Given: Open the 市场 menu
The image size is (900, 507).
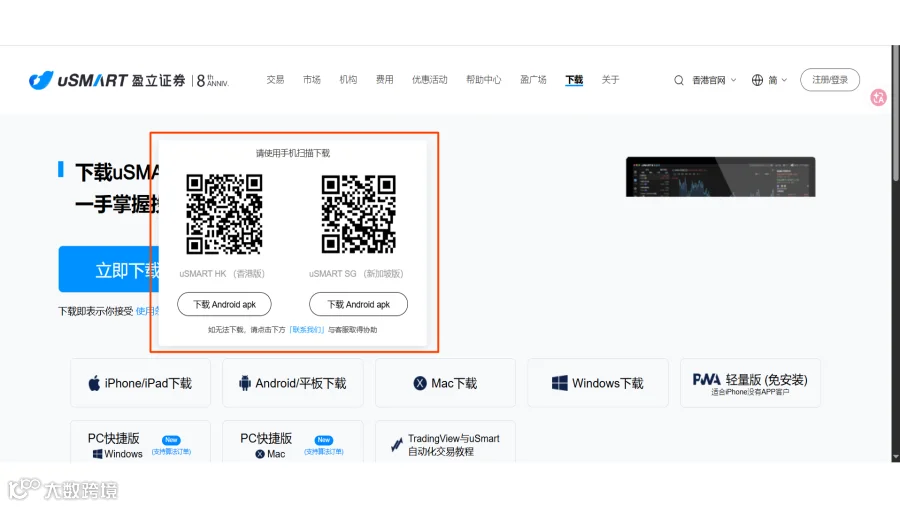Looking at the screenshot, I should [312, 80].
